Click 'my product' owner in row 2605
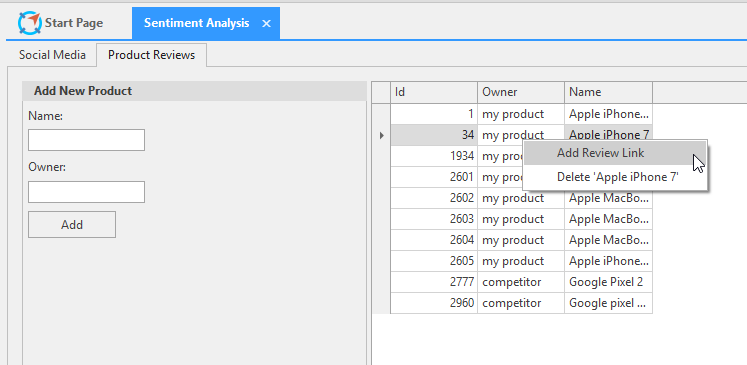Viewport: 747px width, 365px height. pyautogui.click(x=521, y=261)
